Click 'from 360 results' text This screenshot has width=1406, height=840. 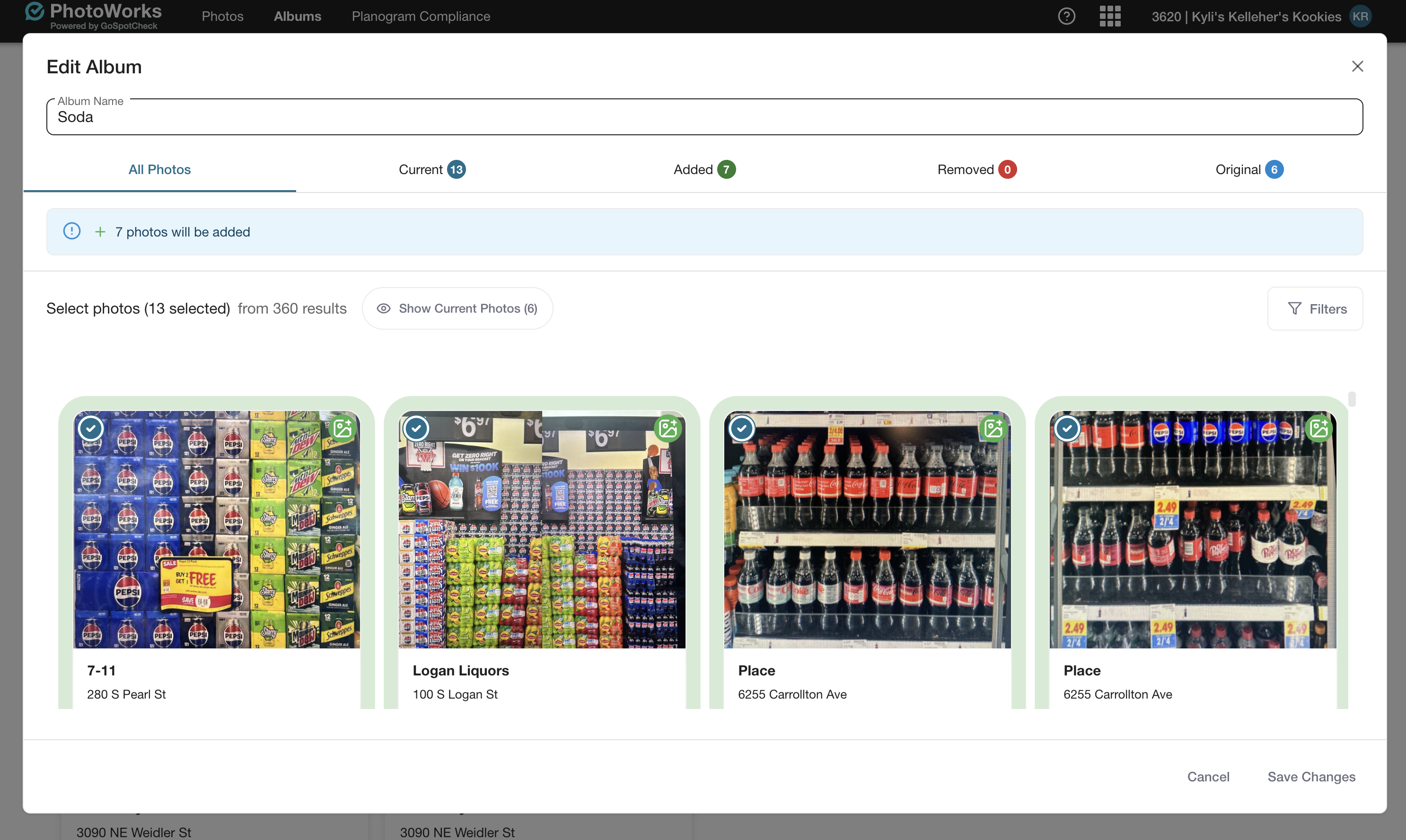tap(292, 308)
